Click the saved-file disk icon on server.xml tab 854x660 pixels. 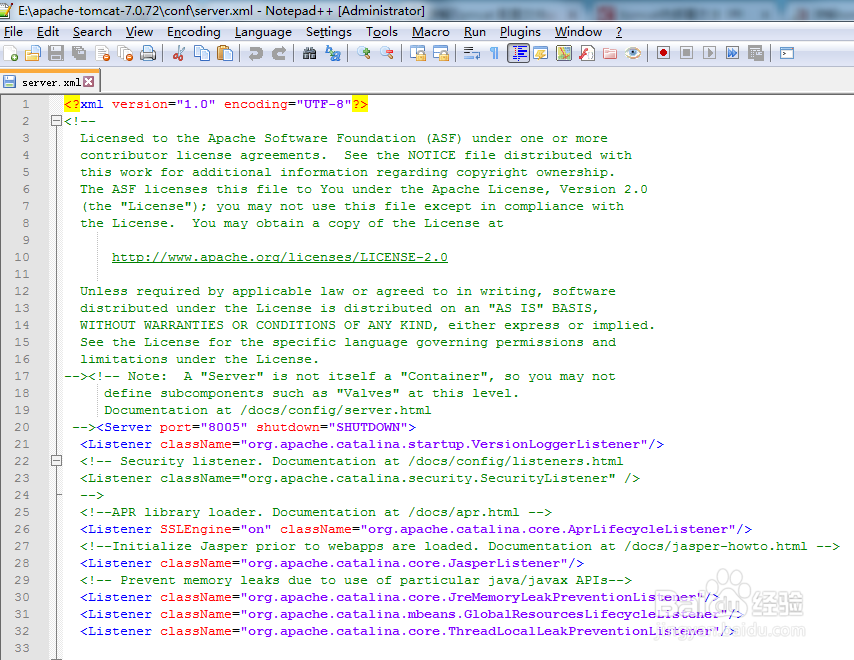(x=9, y=82)
